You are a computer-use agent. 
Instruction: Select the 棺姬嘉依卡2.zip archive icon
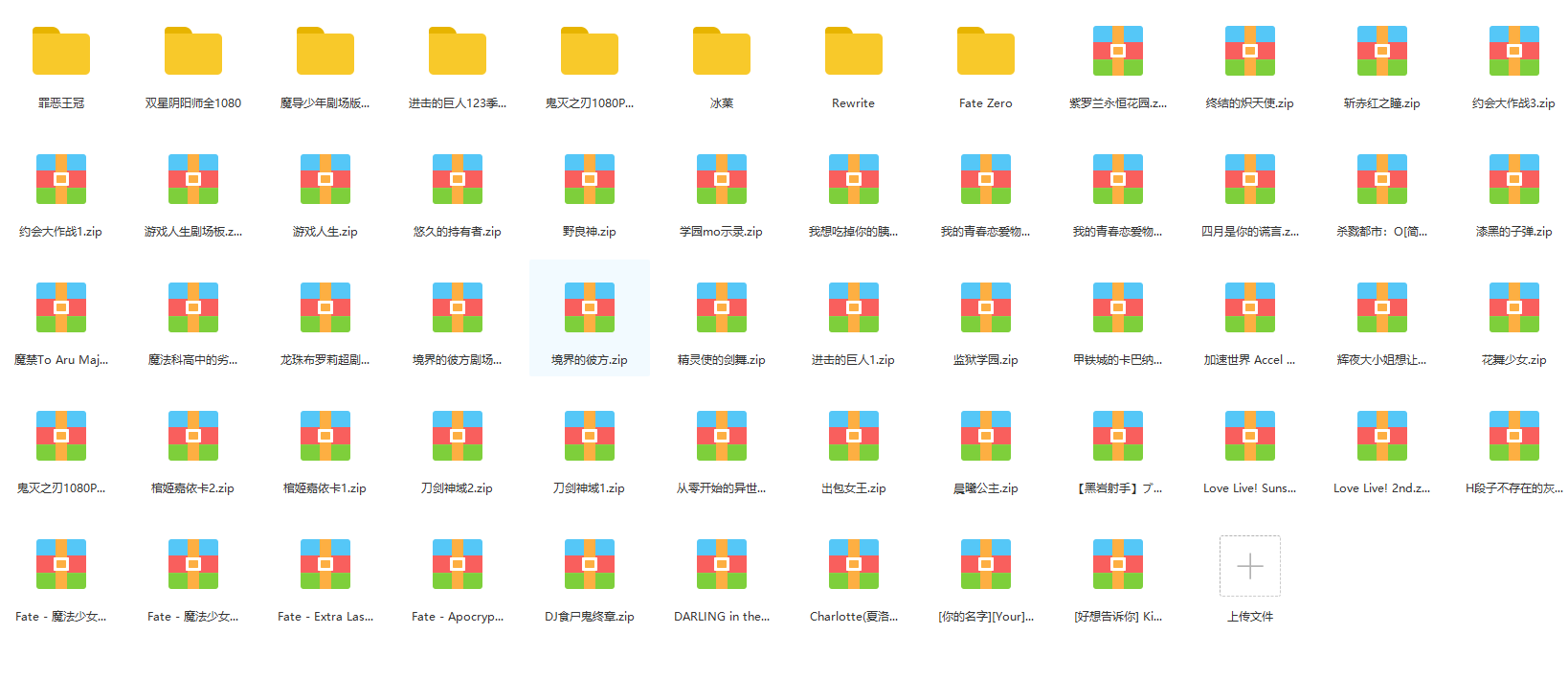[x=193, y=436]
